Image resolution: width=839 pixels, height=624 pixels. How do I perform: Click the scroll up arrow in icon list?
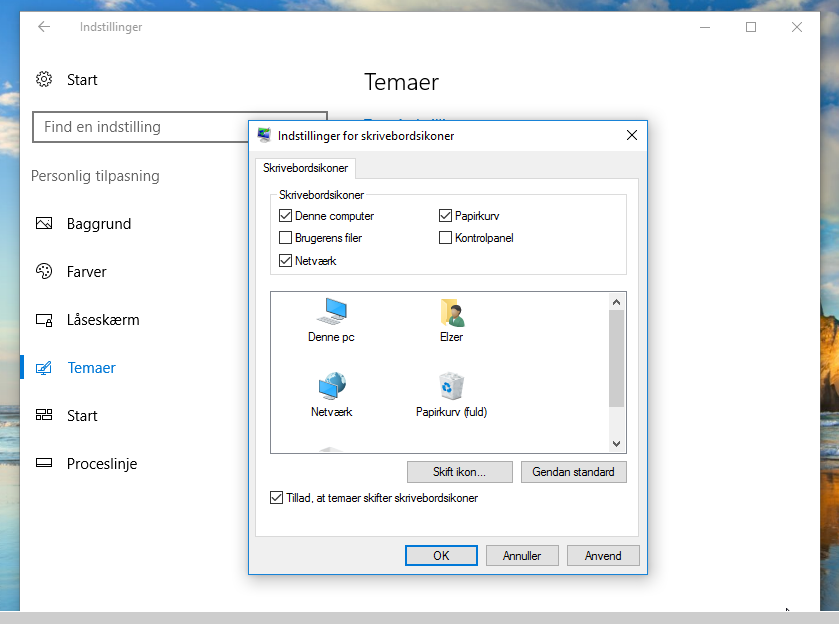coord(616,302)
